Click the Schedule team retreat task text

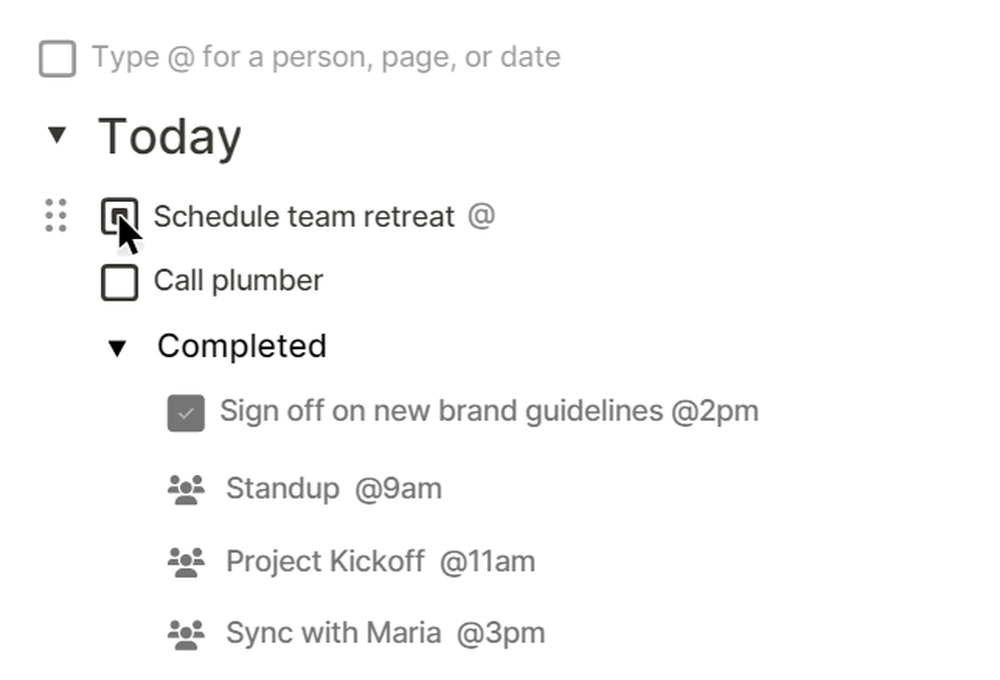point(304,216)
